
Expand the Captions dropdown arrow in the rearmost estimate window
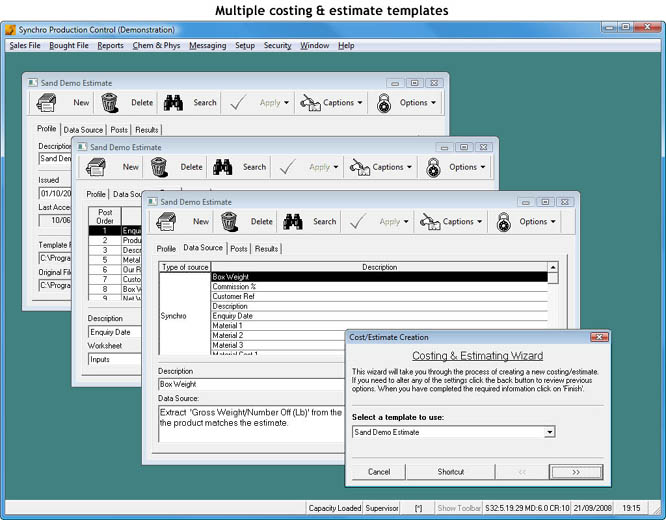tap(360, 103)
